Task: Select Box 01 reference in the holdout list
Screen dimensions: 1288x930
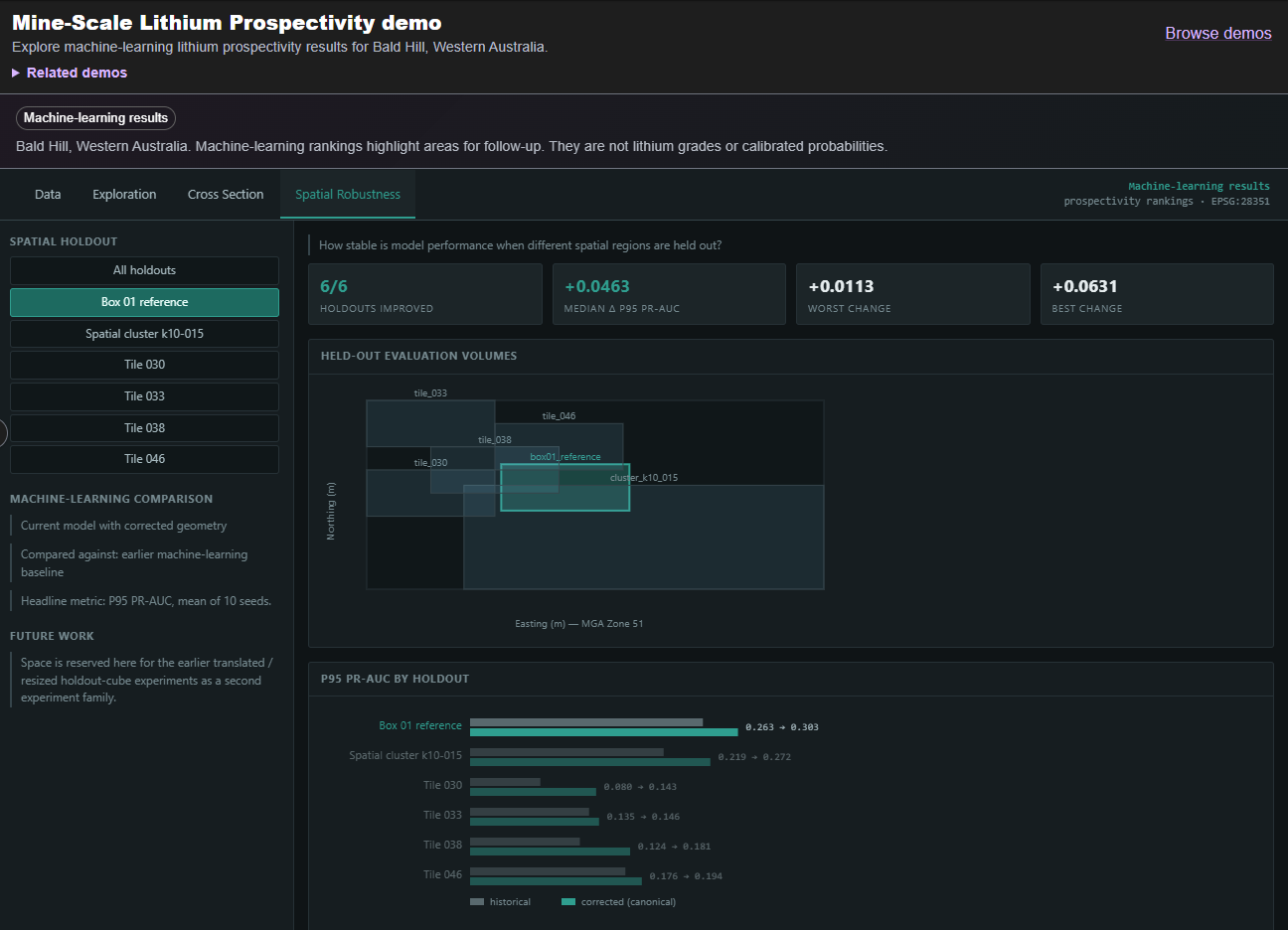Action: tap(144, 302)
